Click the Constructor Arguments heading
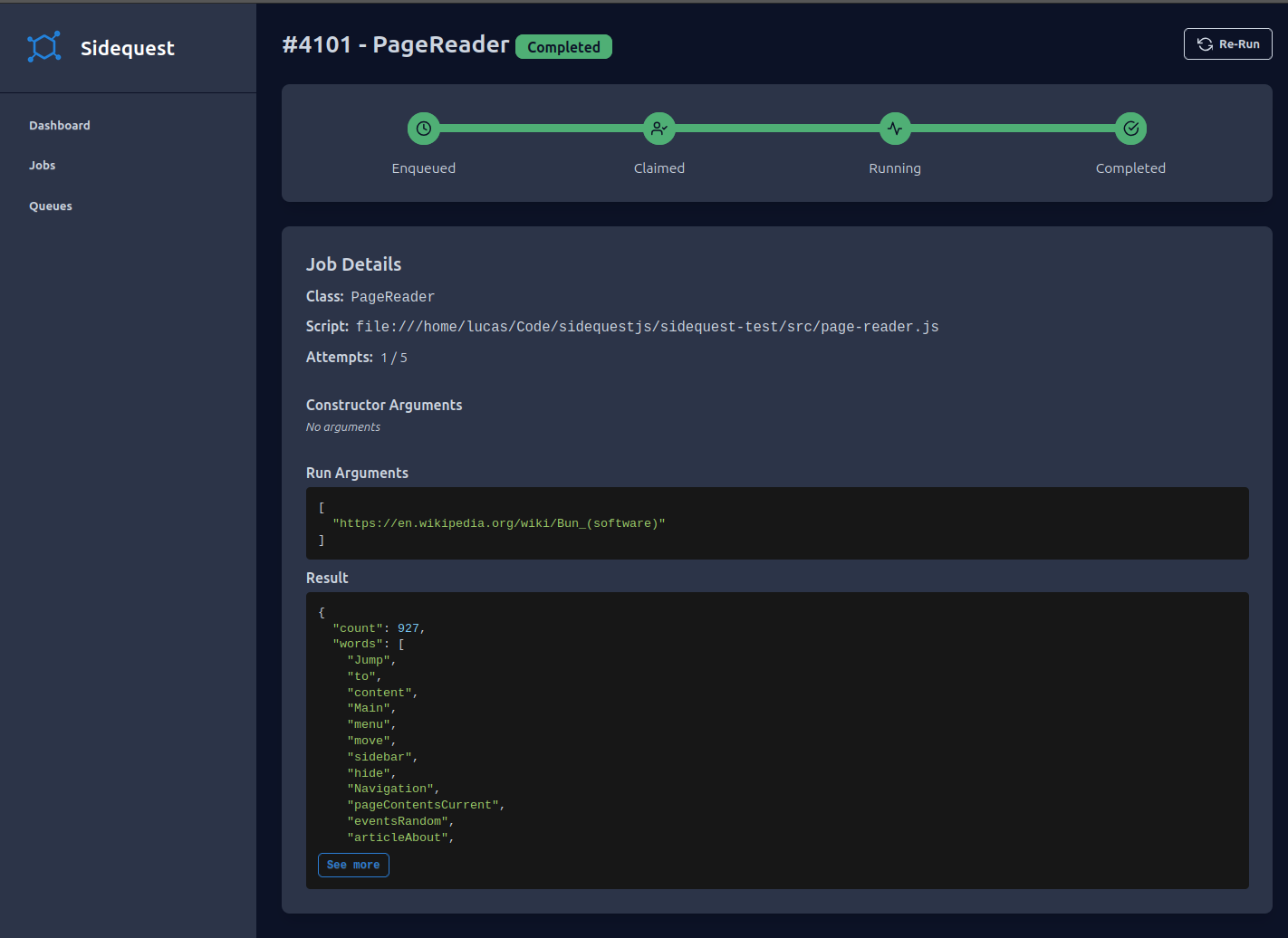The image size is (1288, 938). (x=384, y=405)
